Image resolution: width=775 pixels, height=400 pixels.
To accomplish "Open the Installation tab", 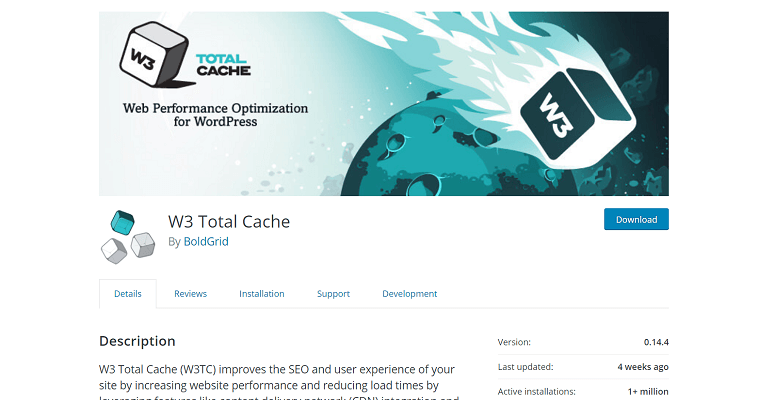I will (x=261, y=294).
